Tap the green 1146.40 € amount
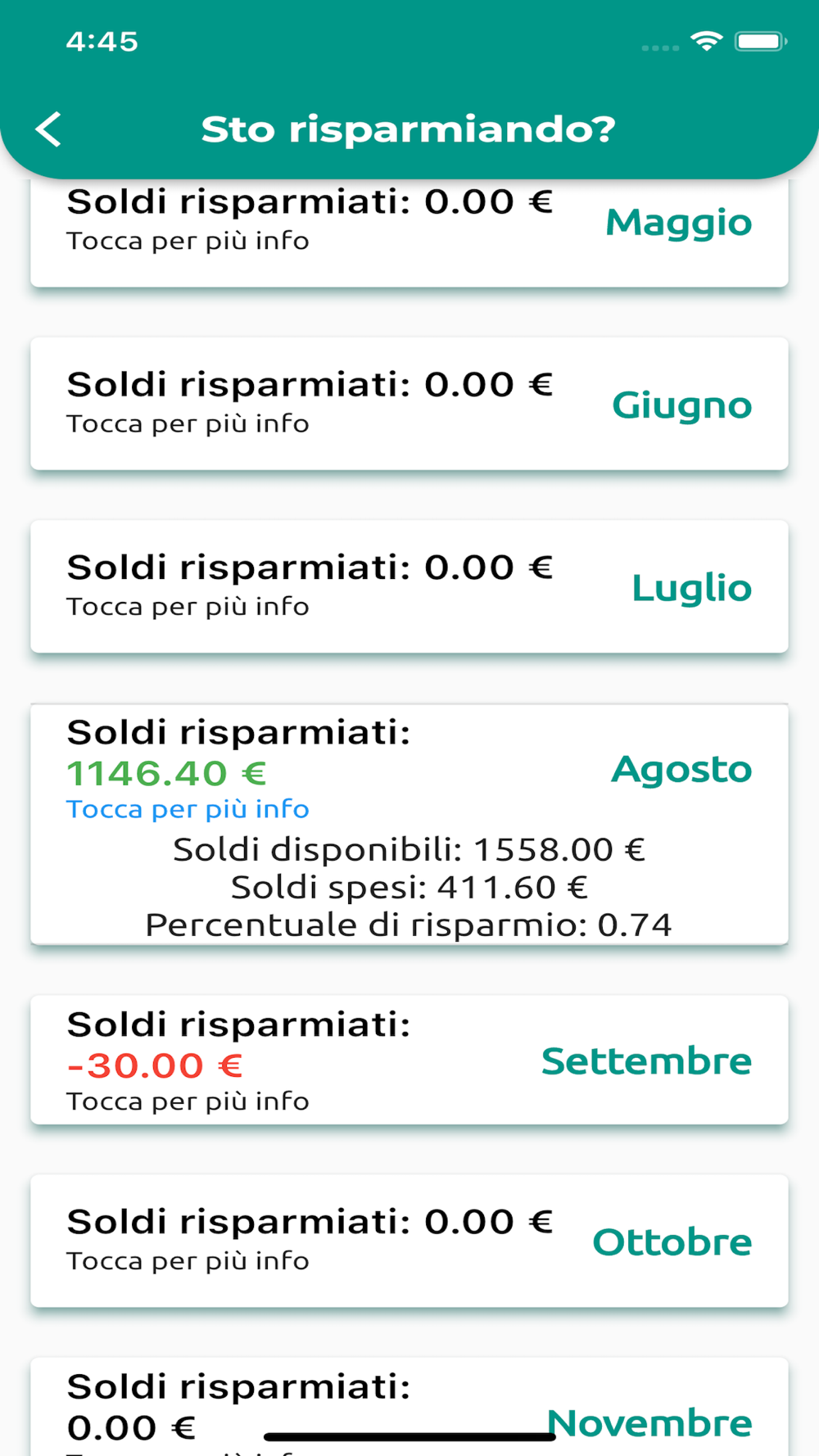 pos(166,773)
